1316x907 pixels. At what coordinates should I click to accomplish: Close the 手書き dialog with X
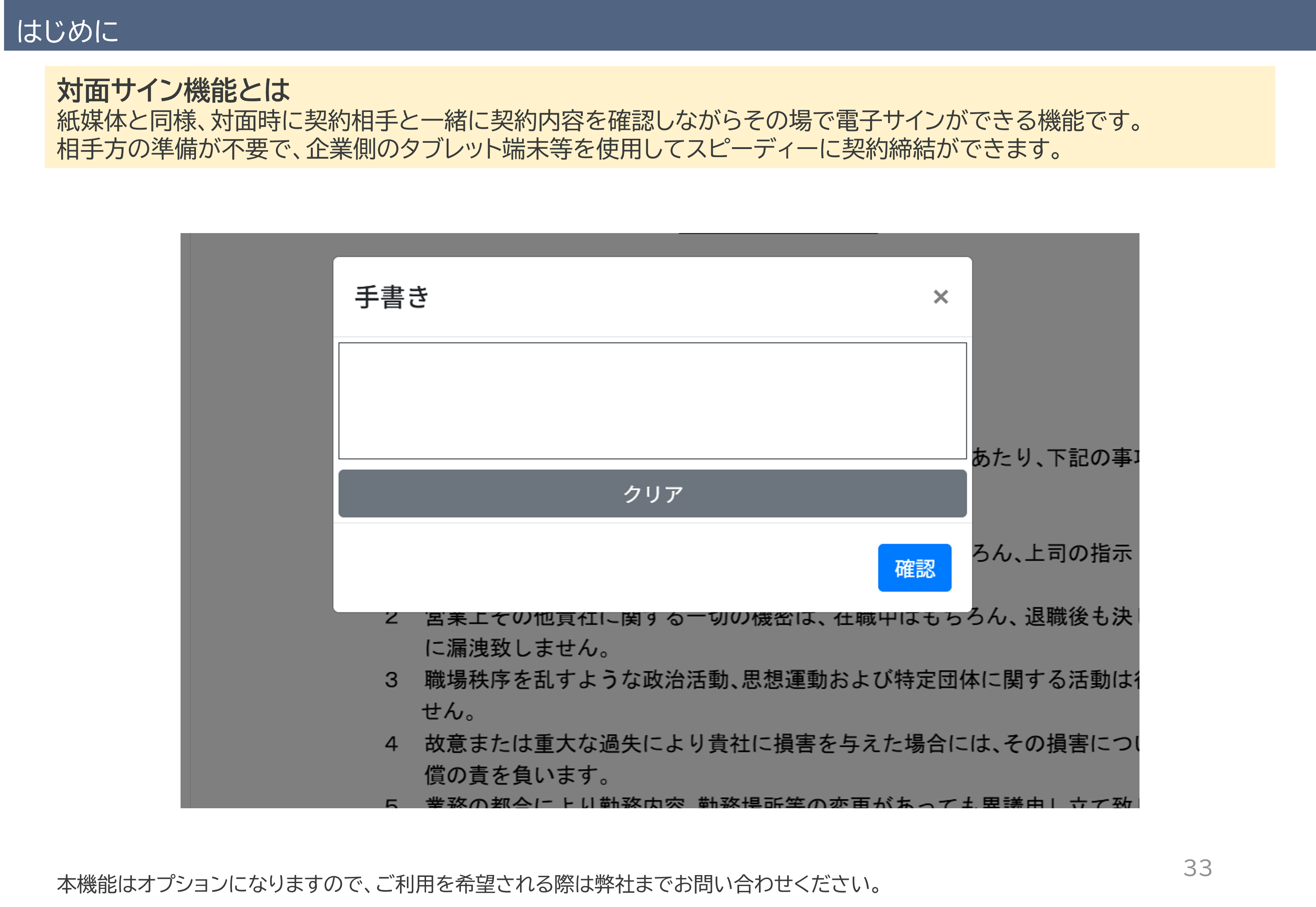click(x=941, y=297)
